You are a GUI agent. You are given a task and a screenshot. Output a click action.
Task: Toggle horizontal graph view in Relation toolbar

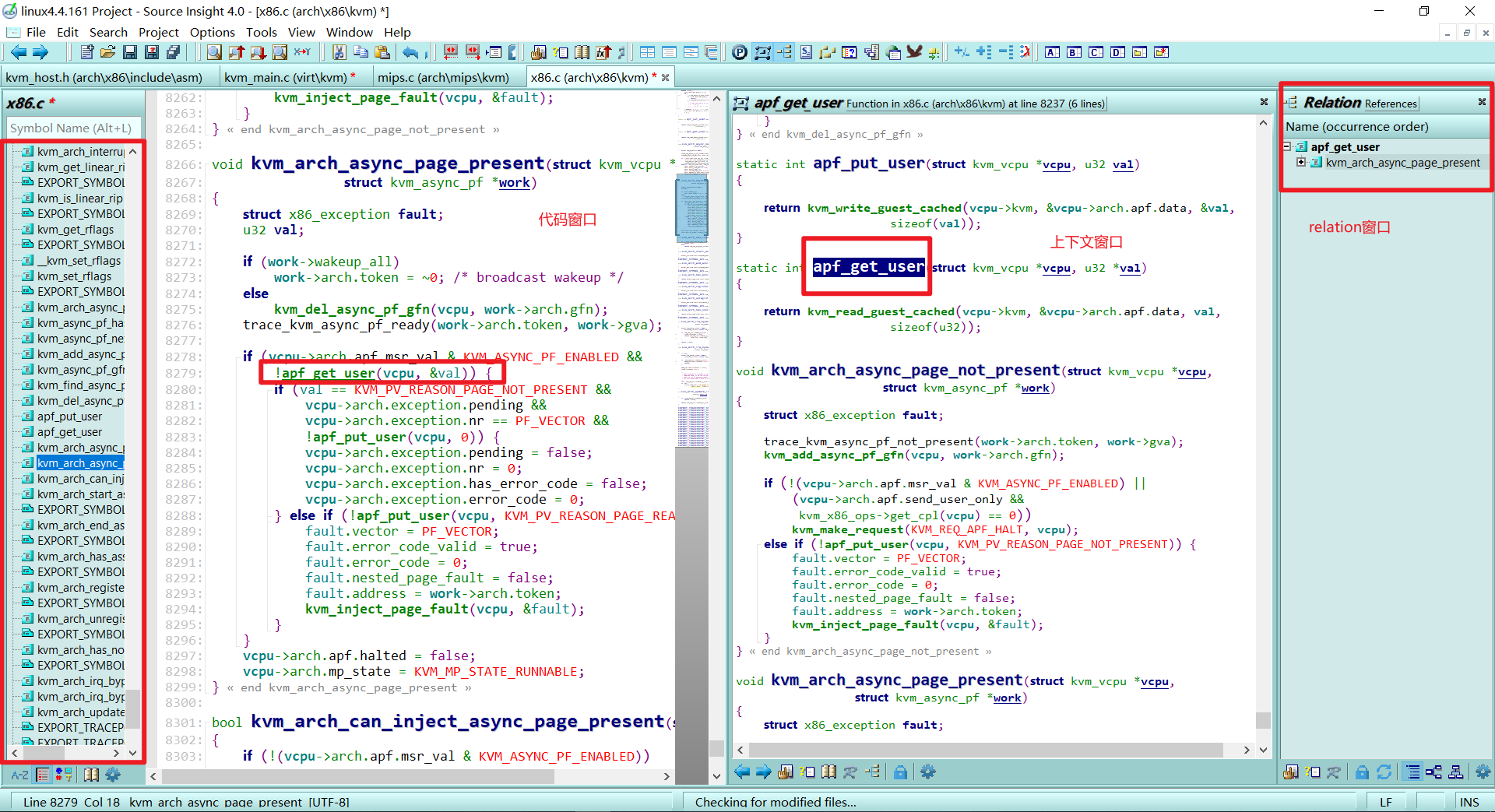pos(1433,772)
